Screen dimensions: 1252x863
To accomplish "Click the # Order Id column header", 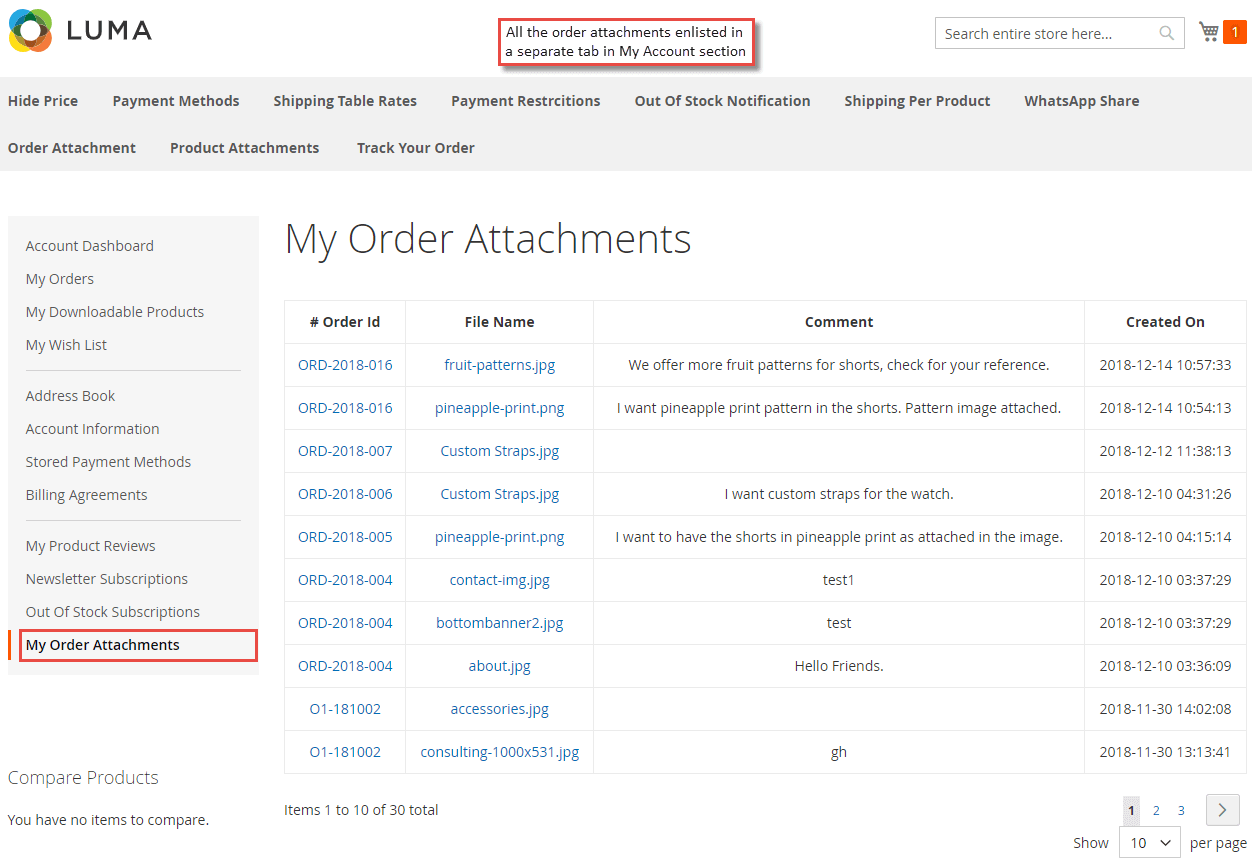I will coord(345,322).
